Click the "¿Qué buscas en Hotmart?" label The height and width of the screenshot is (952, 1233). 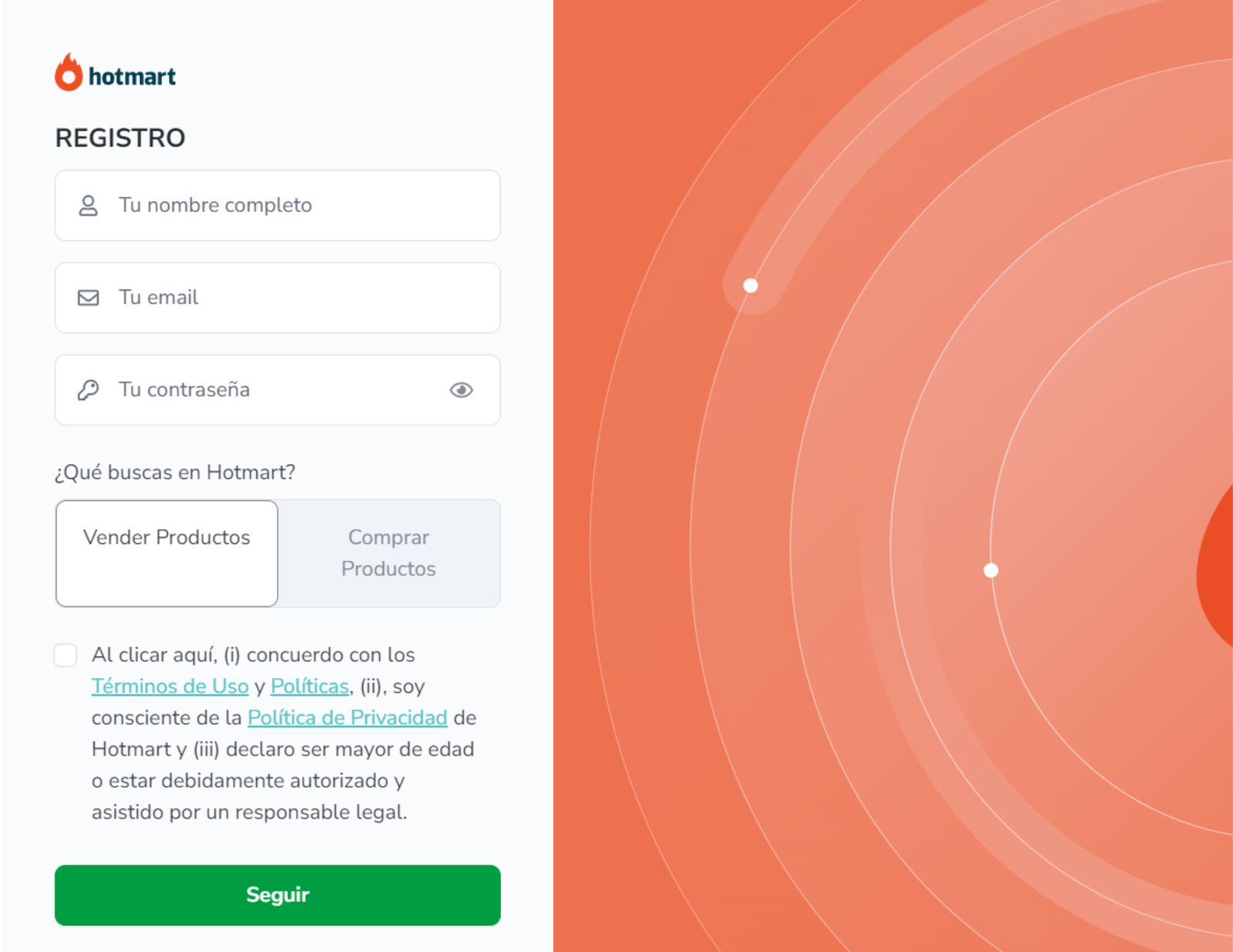175,472
